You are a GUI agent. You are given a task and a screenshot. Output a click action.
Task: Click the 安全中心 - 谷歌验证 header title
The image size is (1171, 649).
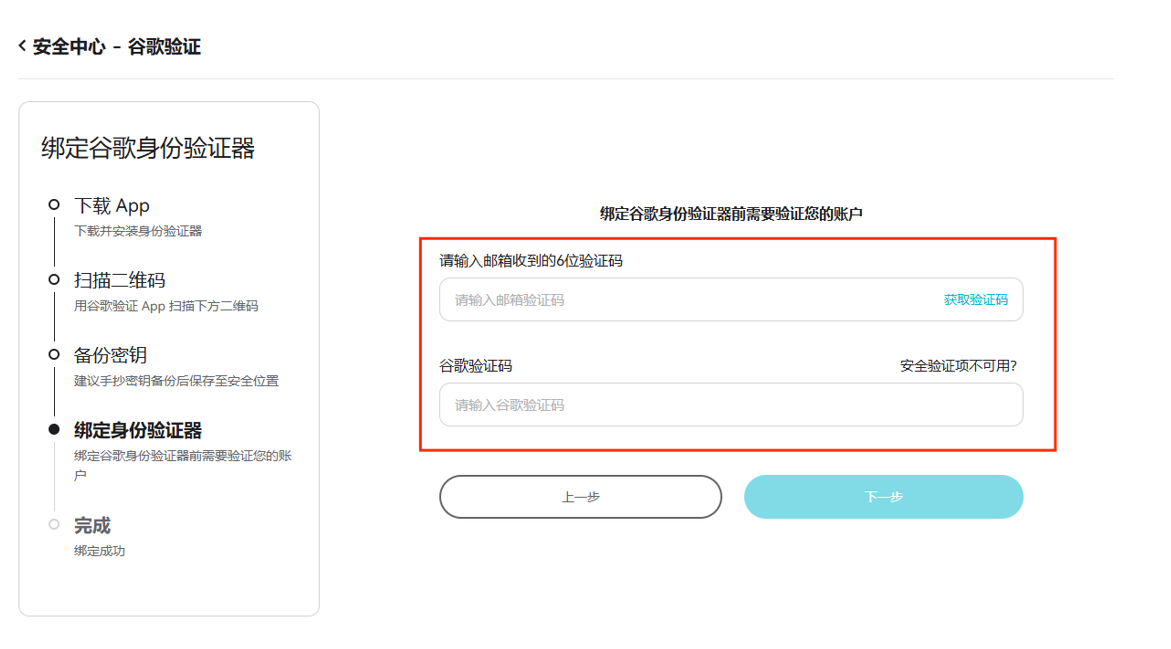[117, 47]
